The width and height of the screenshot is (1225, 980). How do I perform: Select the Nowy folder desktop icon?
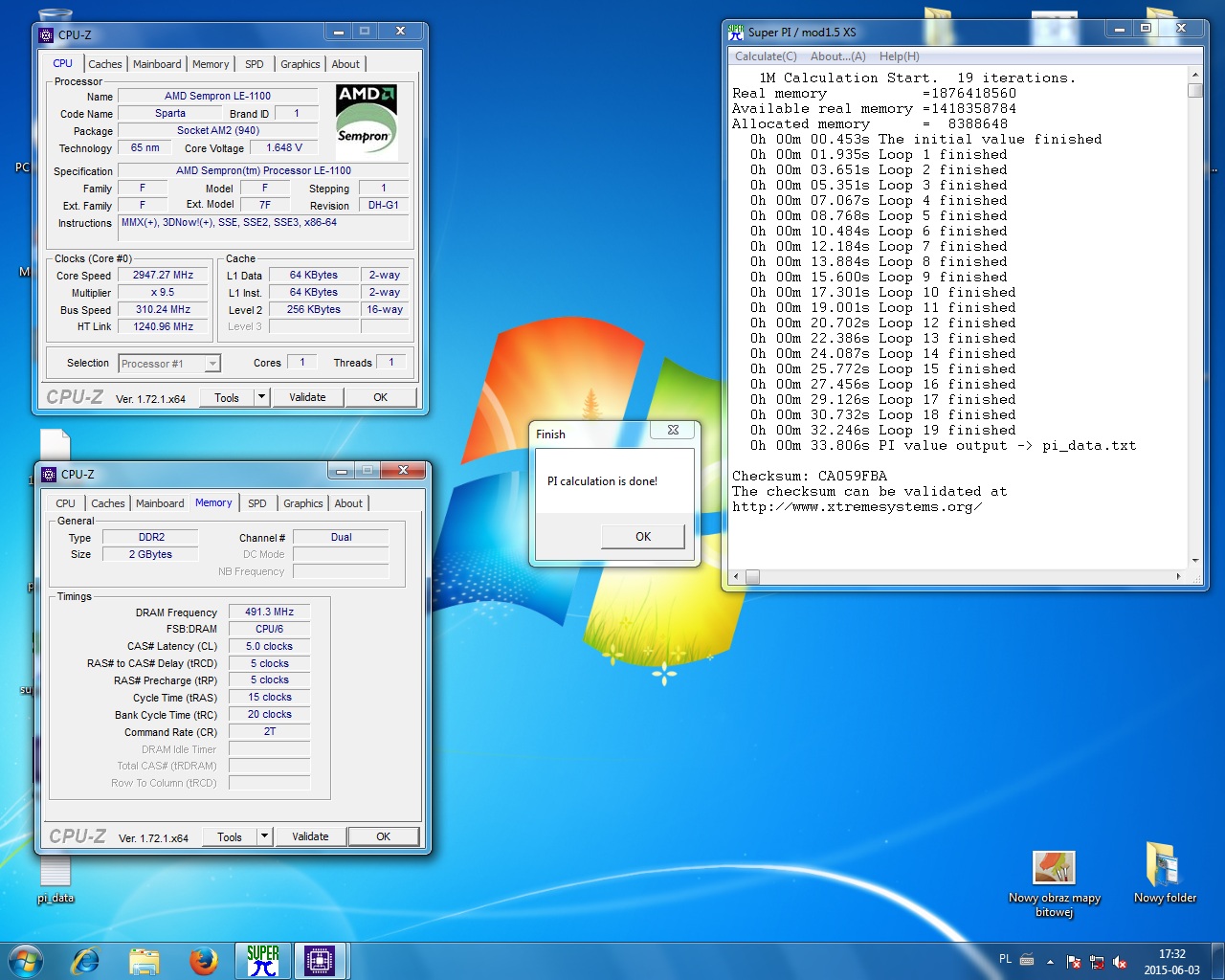pyautogui.click(x=1165, y=873)
